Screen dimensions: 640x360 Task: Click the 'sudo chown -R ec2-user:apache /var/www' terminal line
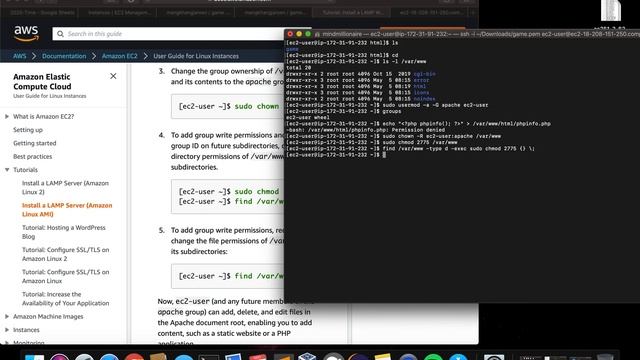click(393, 136)
